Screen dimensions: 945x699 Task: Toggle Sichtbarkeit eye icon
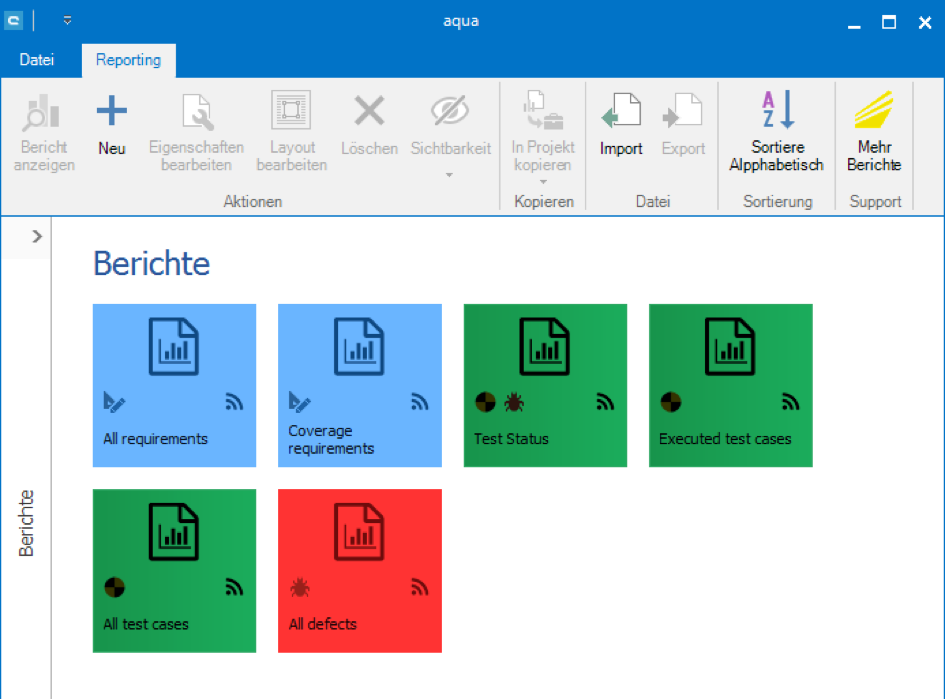click(x=450, y=112)
